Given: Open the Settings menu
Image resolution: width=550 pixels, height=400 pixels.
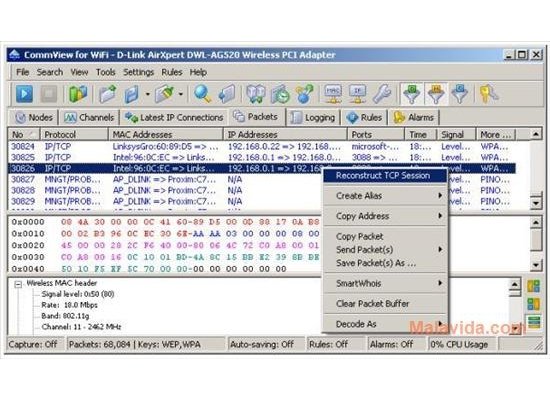Looking at the screenshot, I should (138, 72).
